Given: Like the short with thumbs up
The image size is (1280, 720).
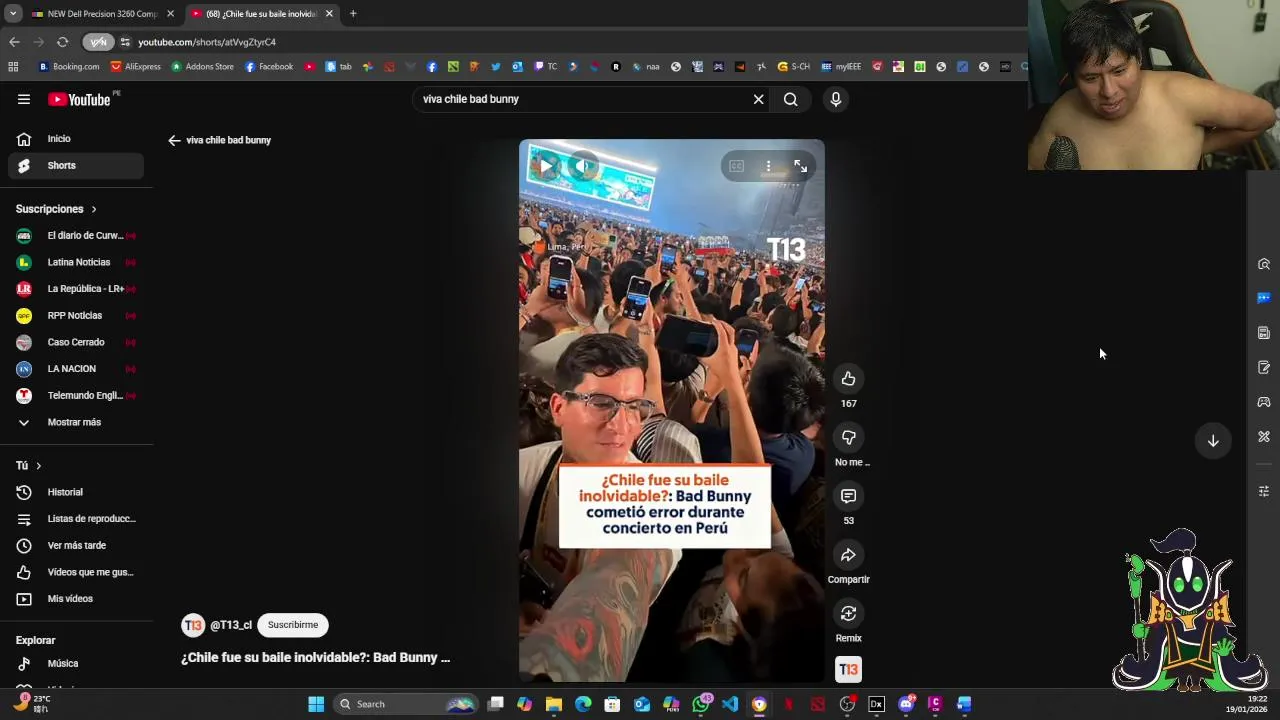Looking at the screenshot, I should tap(848, 378).
